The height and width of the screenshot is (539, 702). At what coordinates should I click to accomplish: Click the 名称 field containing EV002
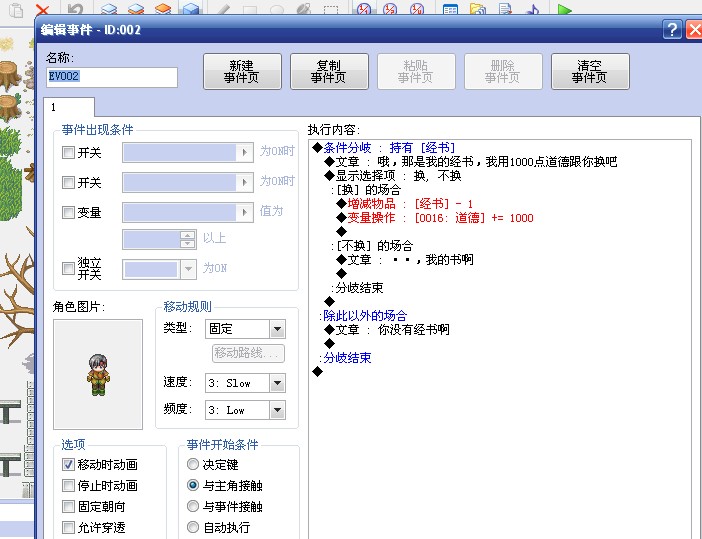tap(112, 77)
